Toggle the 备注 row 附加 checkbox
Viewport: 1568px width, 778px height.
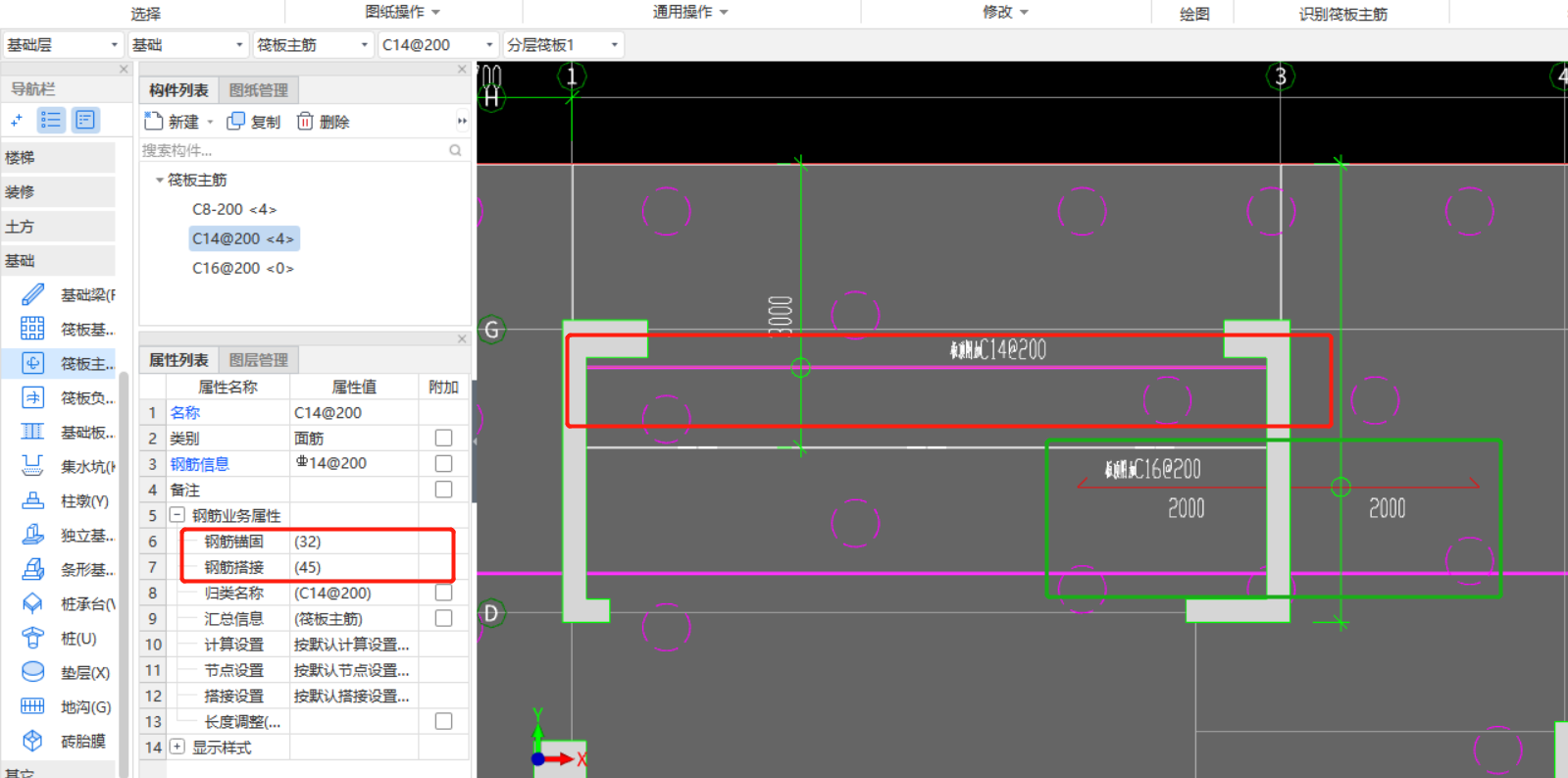coord(443,489)
